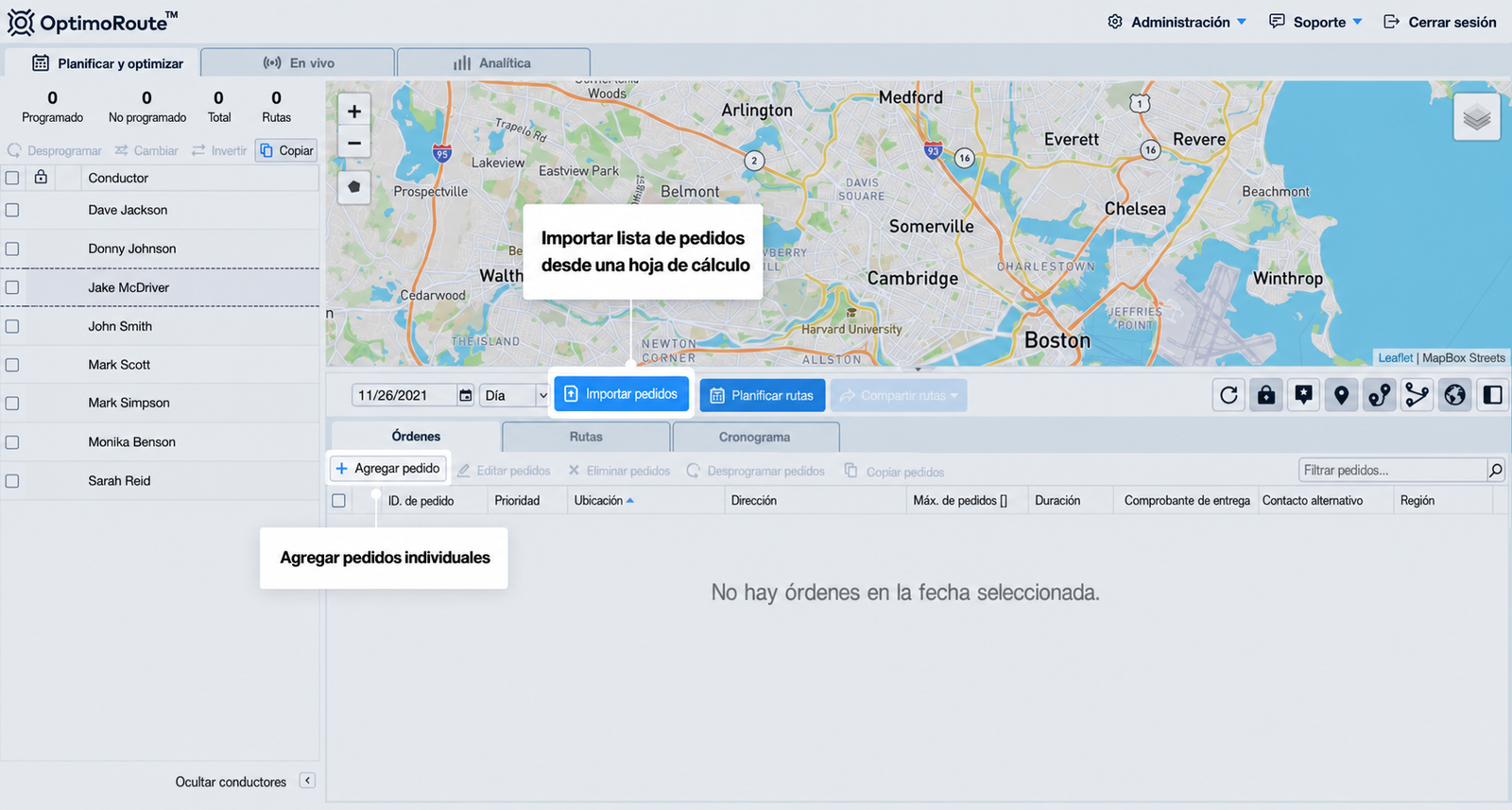Viewport: 1512px width, 810px height.
Task: Click the Conductor column header
Action: tap(118, 178)
